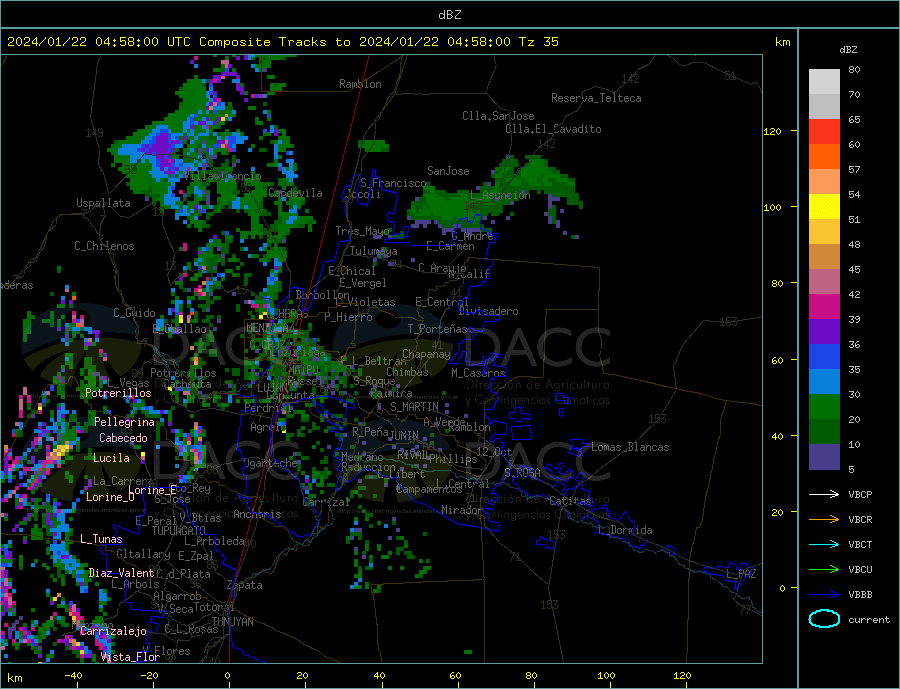
Task: Click the white 'Vista_Flor' map label
Action: 130,657
